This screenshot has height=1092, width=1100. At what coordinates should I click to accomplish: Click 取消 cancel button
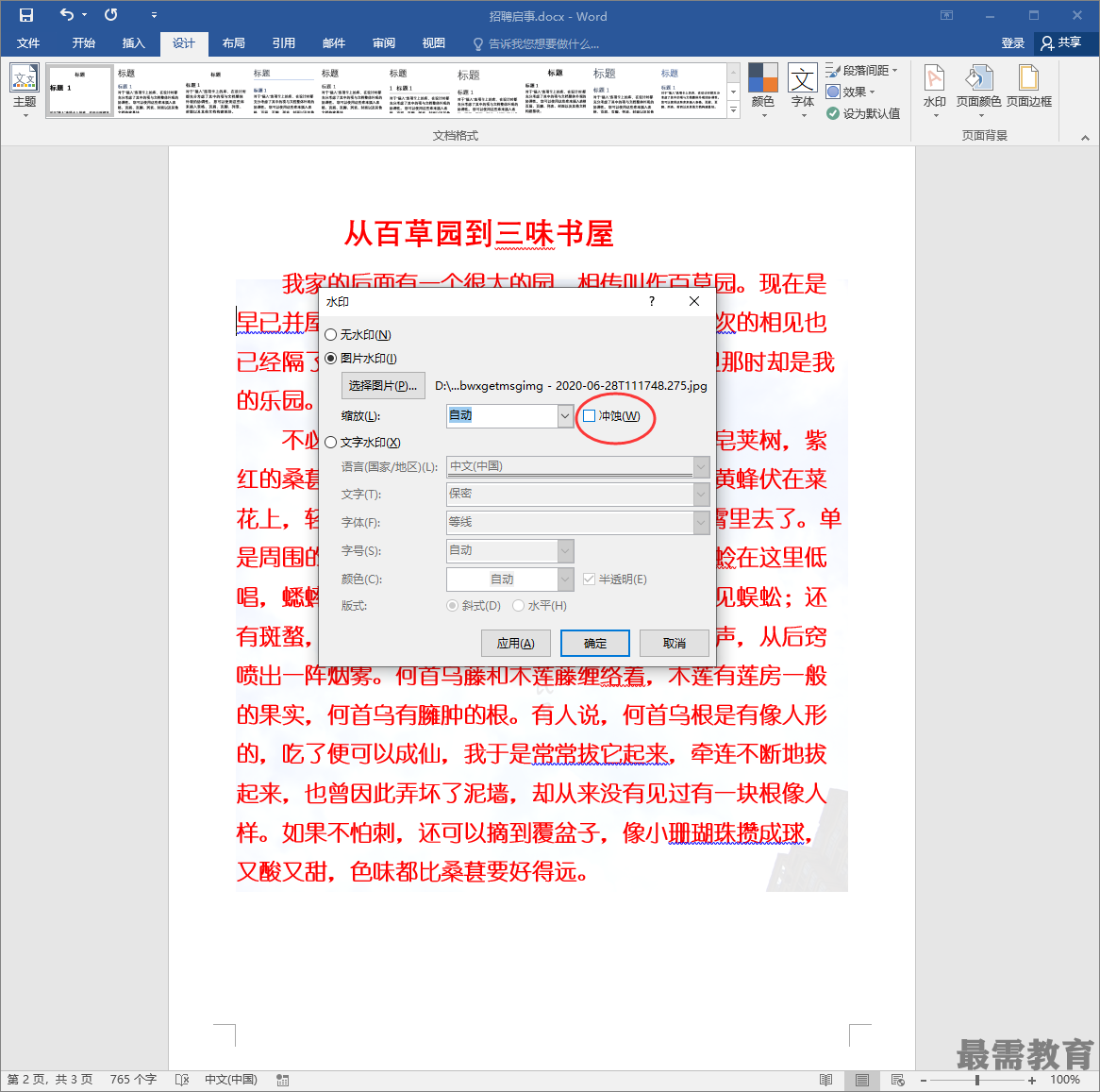coord(675,643)
